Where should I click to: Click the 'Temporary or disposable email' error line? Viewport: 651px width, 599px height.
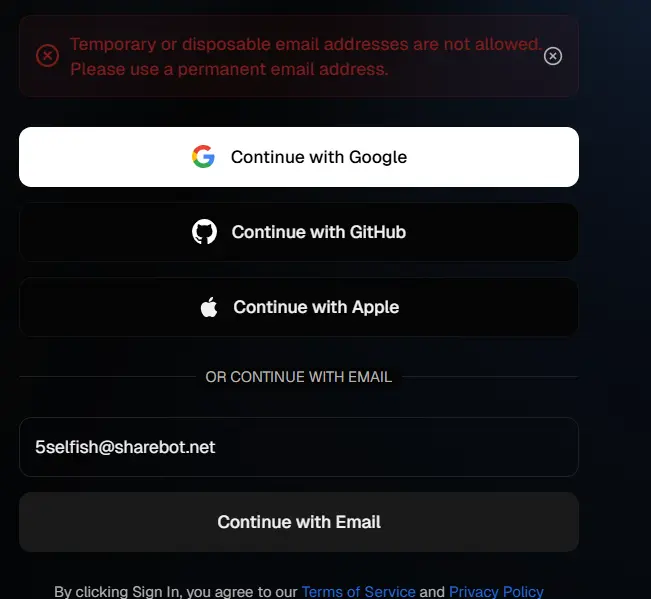click(x=306, y=44)
